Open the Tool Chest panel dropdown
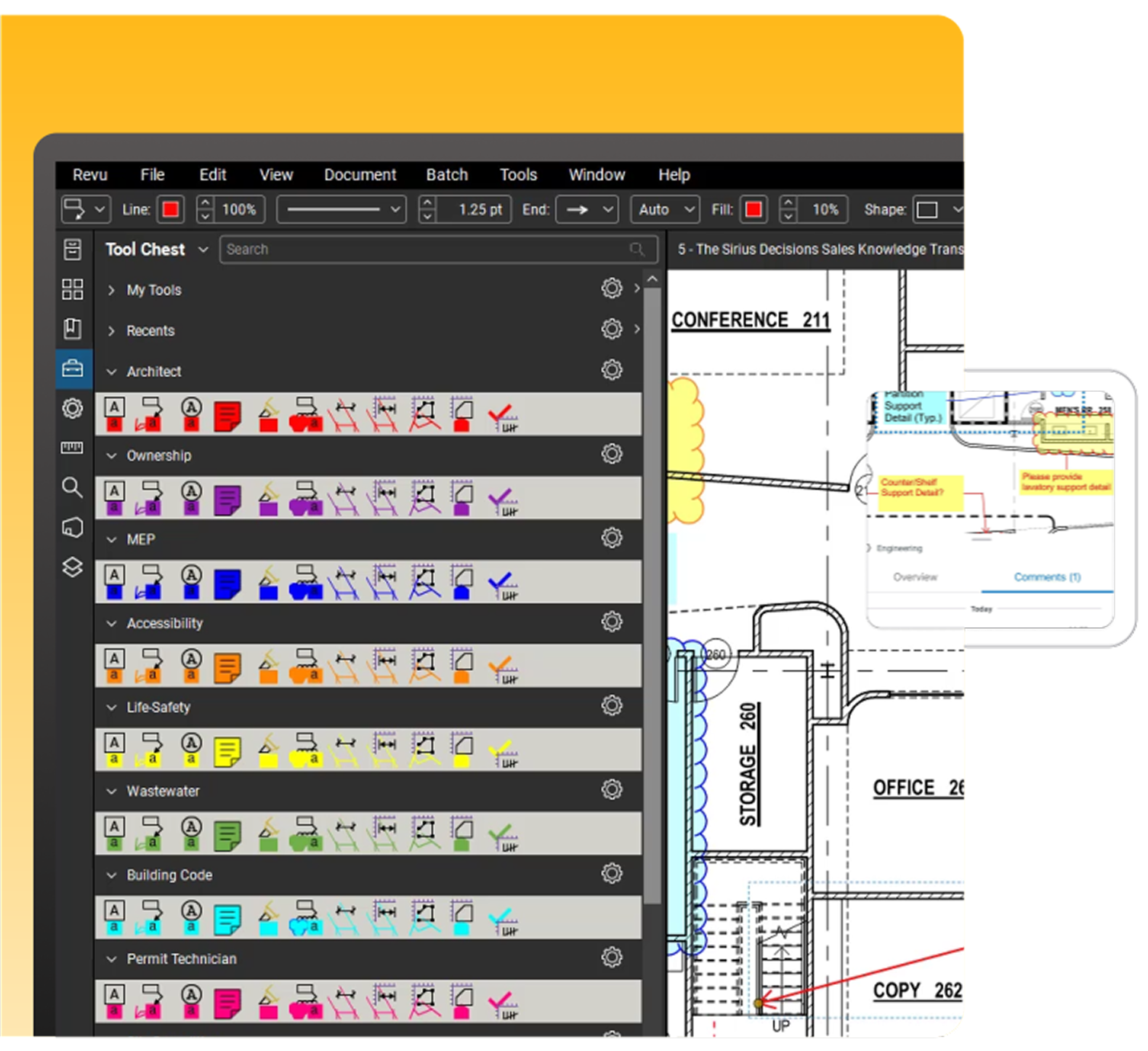The image size is (1148, 1051). point(203,249)
